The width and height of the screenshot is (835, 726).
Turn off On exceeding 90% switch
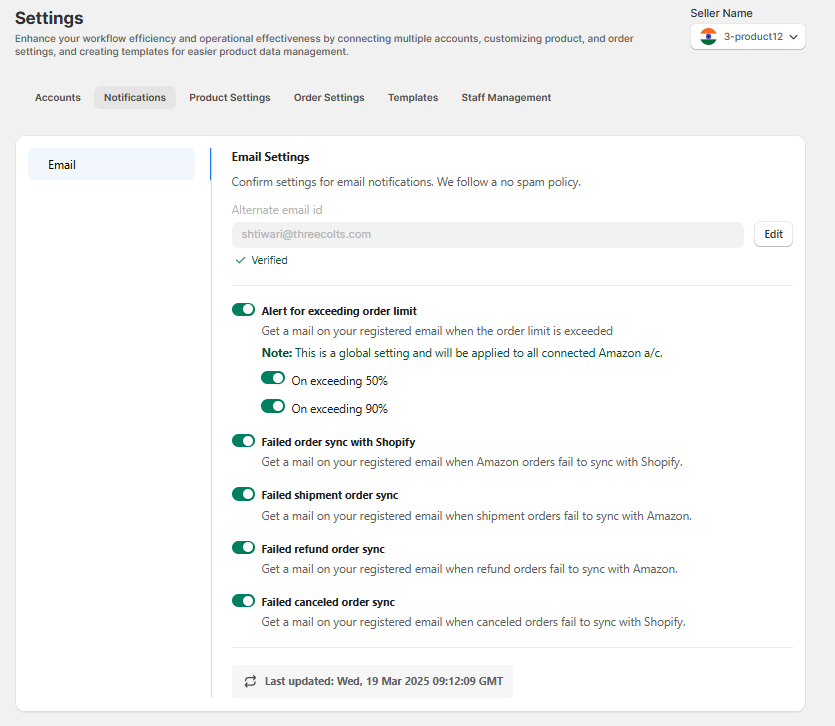point(273,406)
